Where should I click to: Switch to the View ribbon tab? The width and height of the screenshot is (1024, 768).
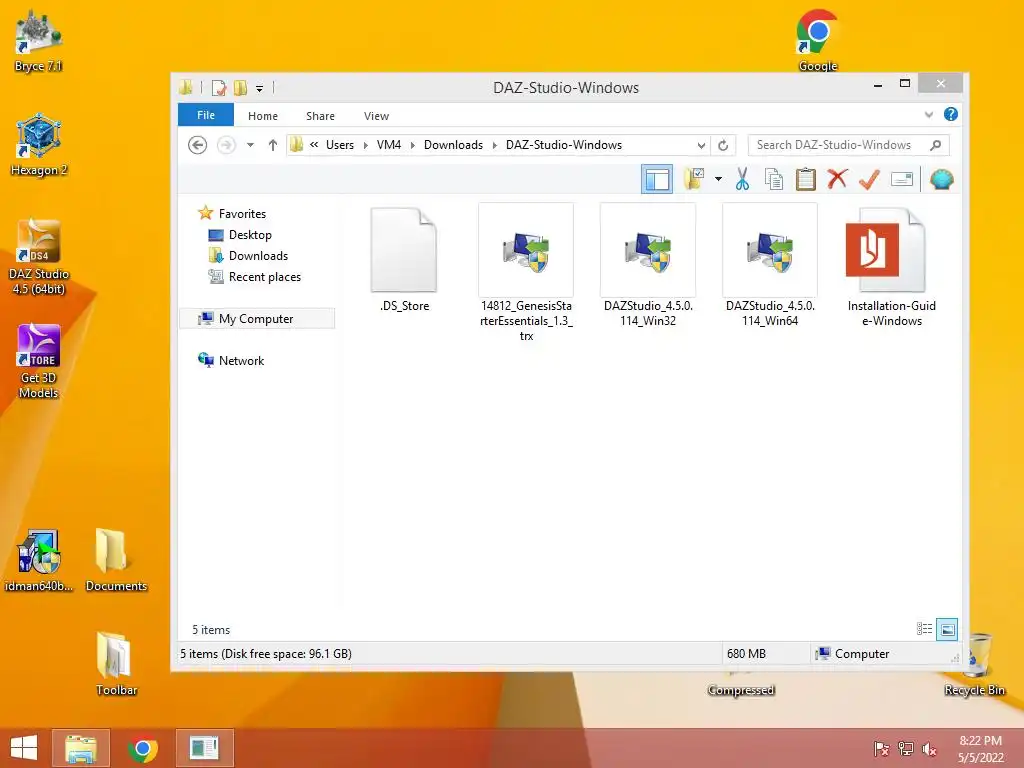click(376, 116)
